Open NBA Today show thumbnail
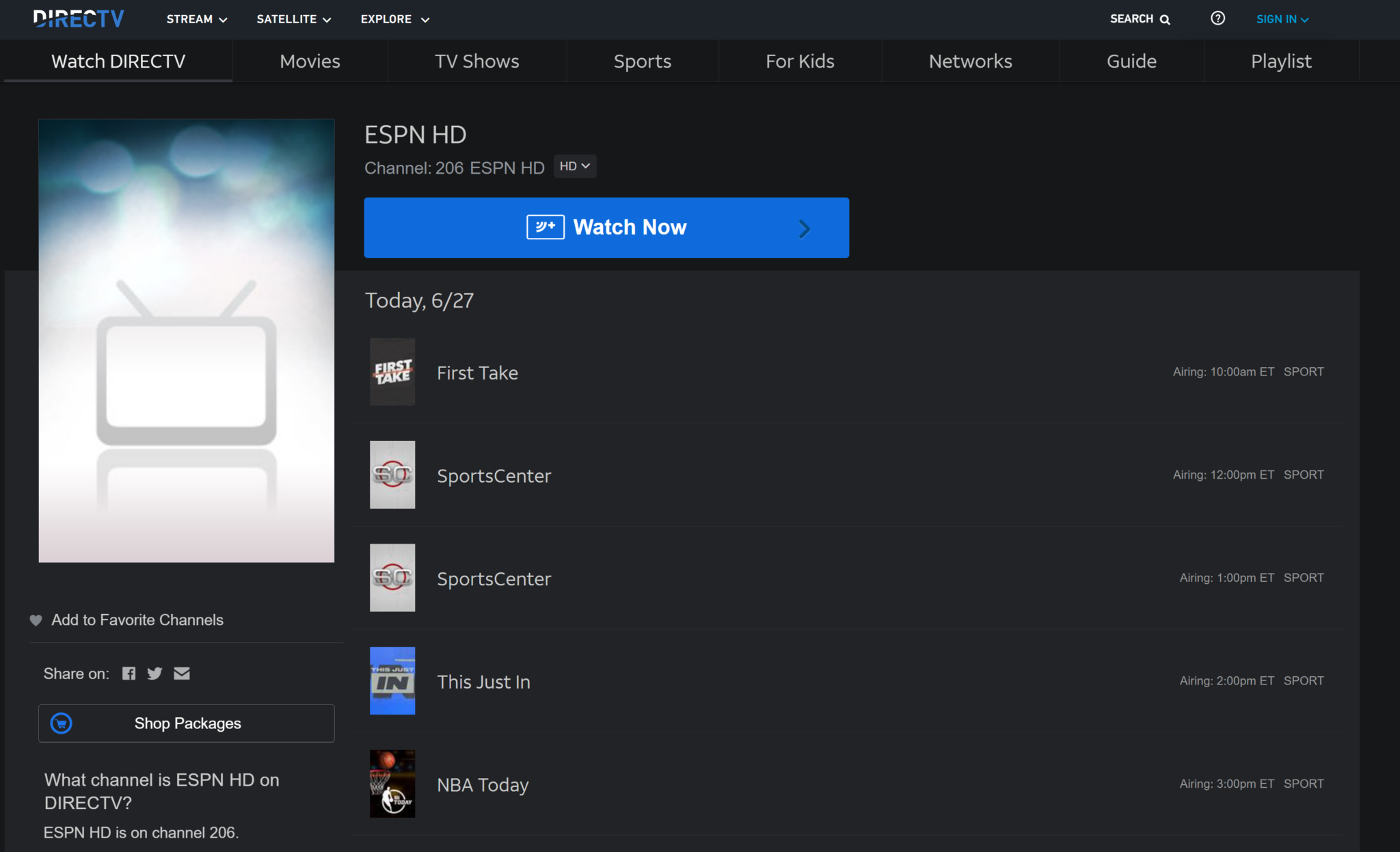1400x852 pixels. click(392, 784)
